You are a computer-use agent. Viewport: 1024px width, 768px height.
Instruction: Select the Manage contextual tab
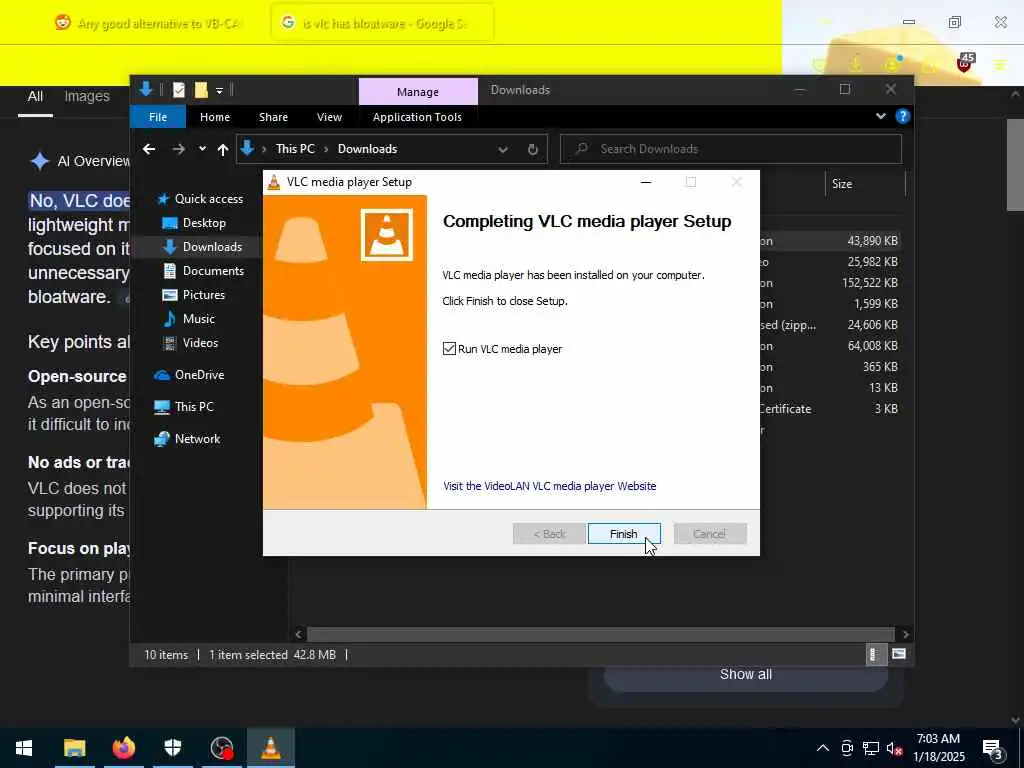click(418, 92)
